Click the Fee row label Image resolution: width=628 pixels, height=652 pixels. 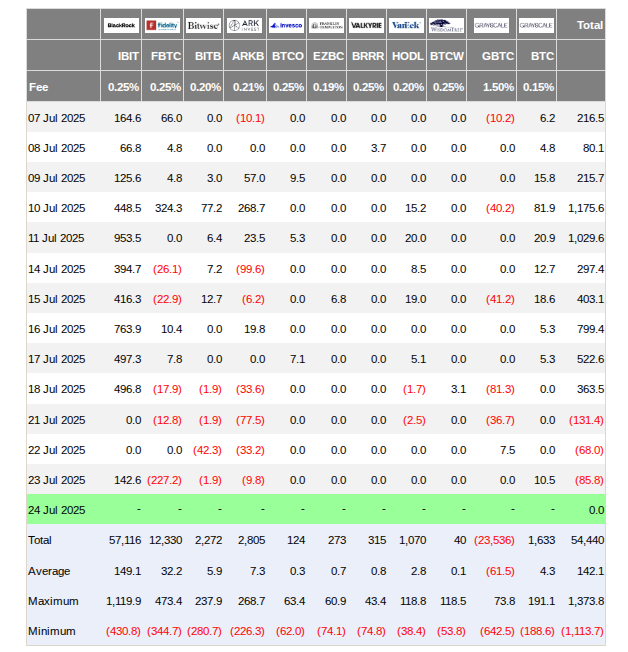pyautogui.click(x=39, y=87)
